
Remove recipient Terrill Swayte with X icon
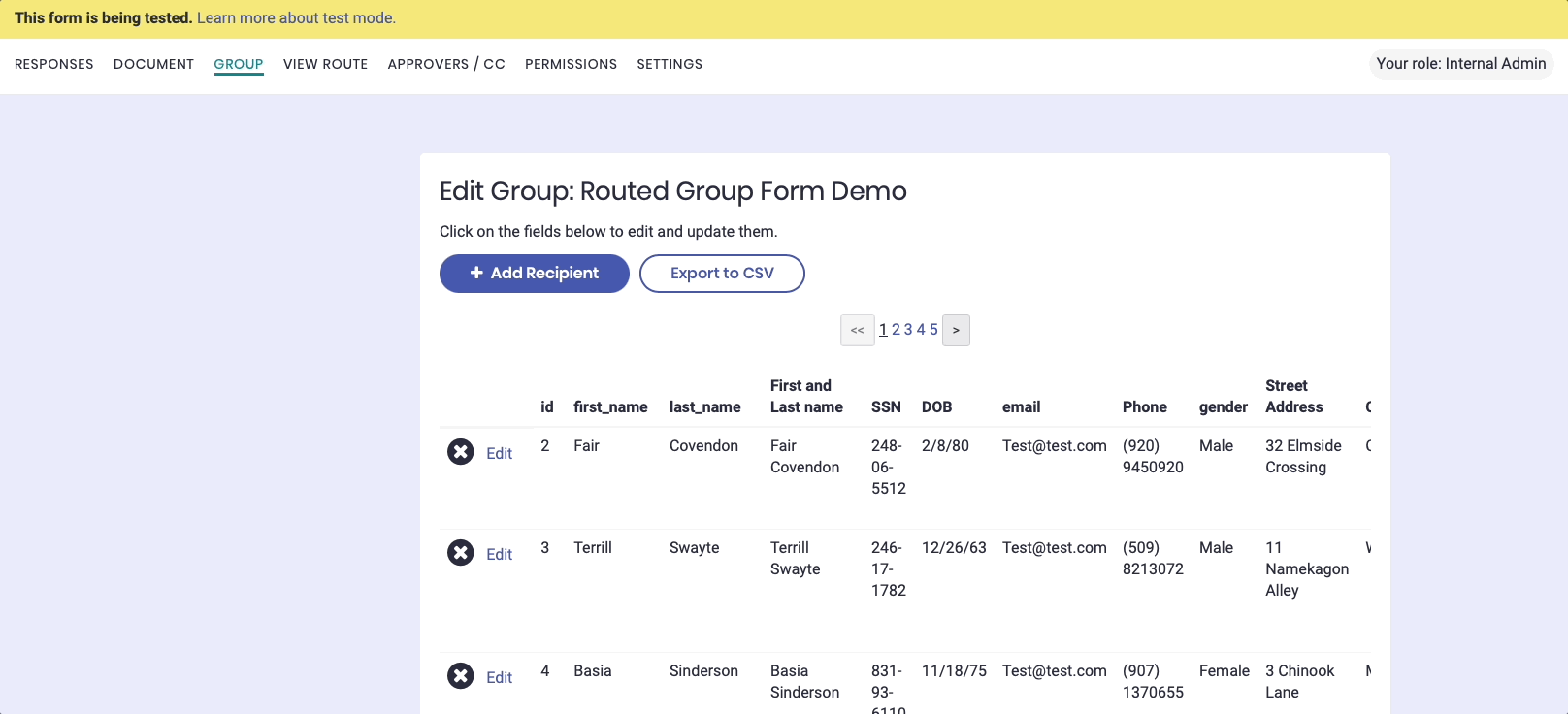pyautogui.click(x=460, y=553)
